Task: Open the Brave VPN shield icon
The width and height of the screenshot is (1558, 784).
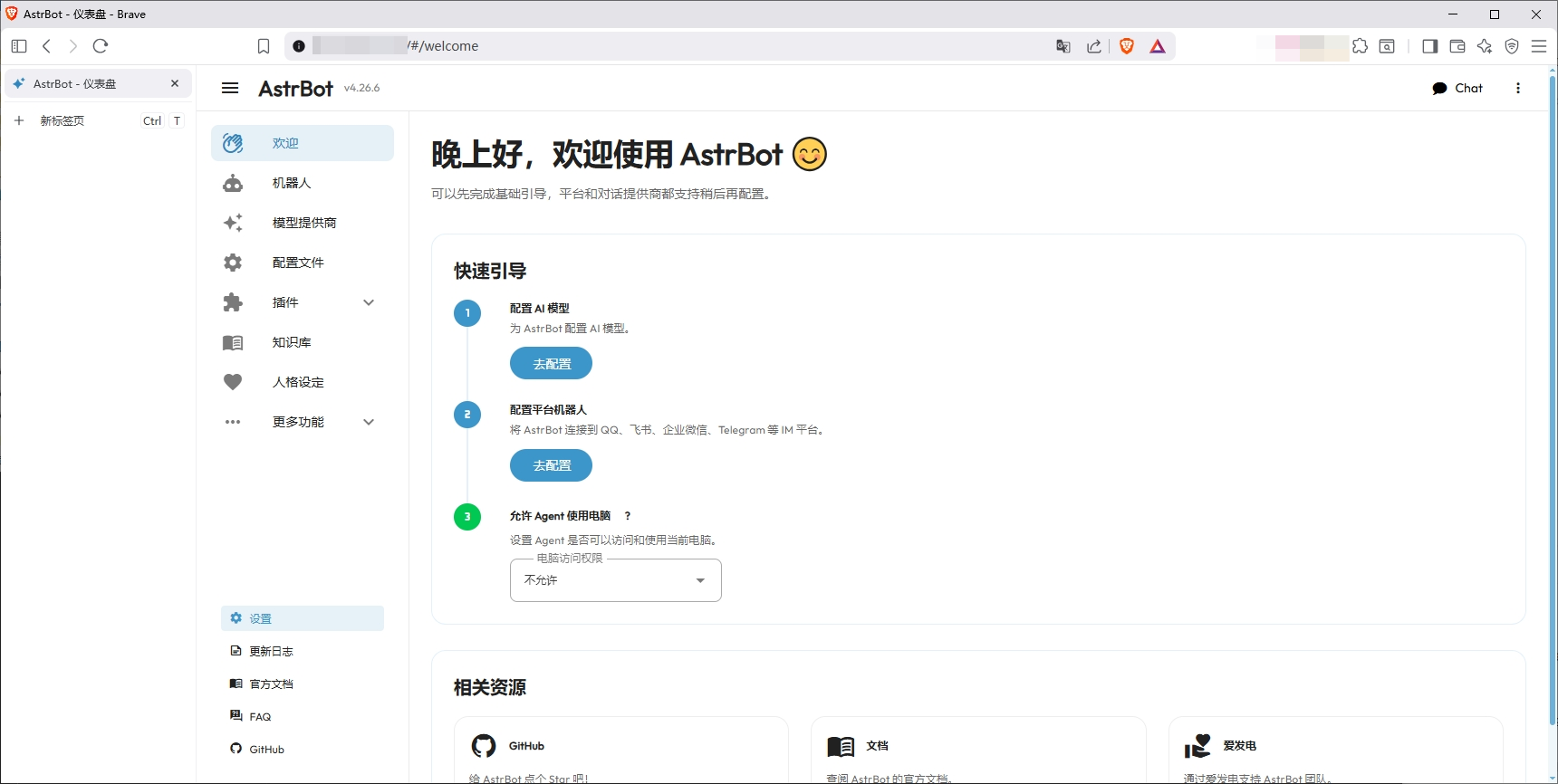Action: [x=1512, y=46]
